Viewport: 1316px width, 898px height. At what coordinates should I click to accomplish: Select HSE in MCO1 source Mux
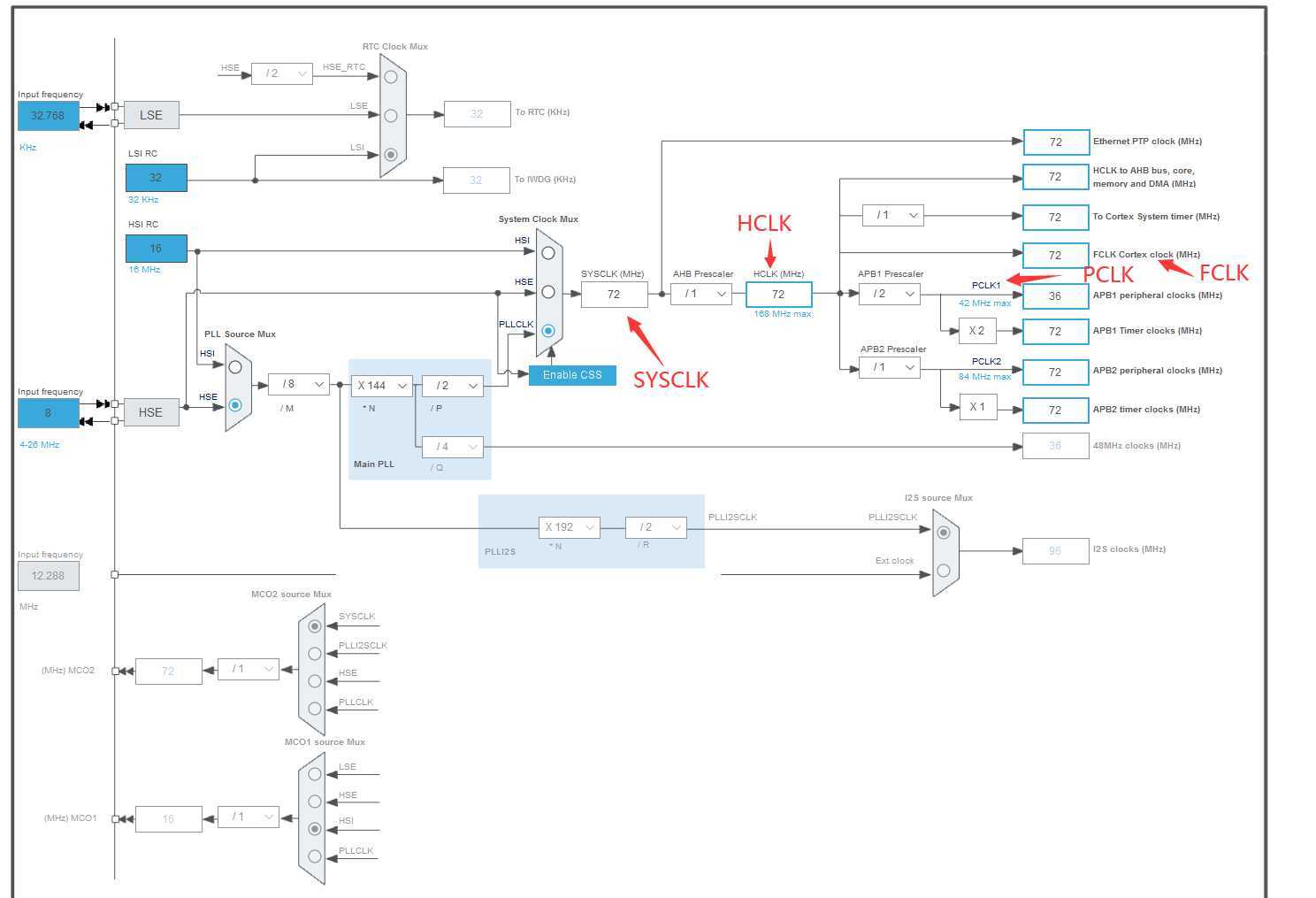pyautogui.click(x=315, y=802)
